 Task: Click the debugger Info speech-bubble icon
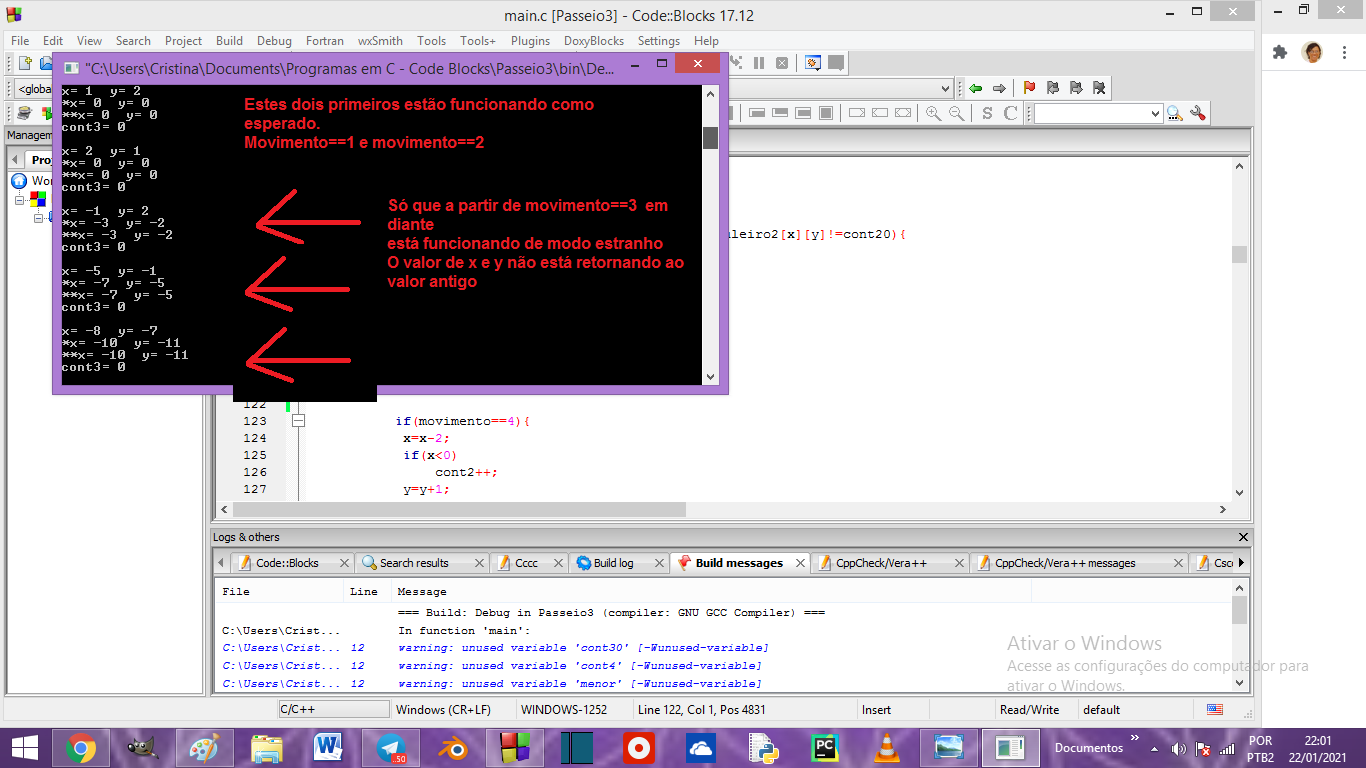836,63
